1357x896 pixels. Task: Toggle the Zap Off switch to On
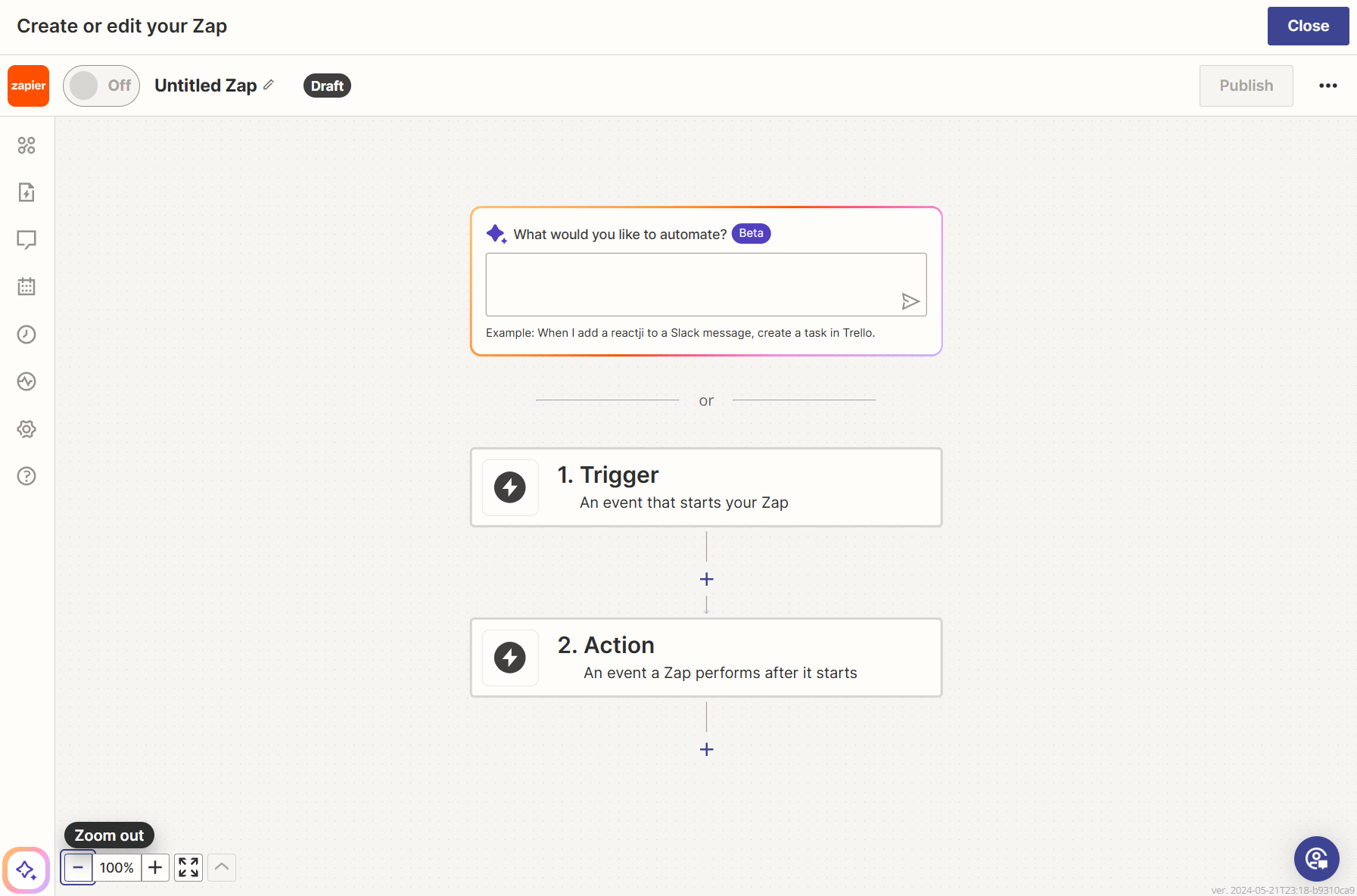pos(101,86)
